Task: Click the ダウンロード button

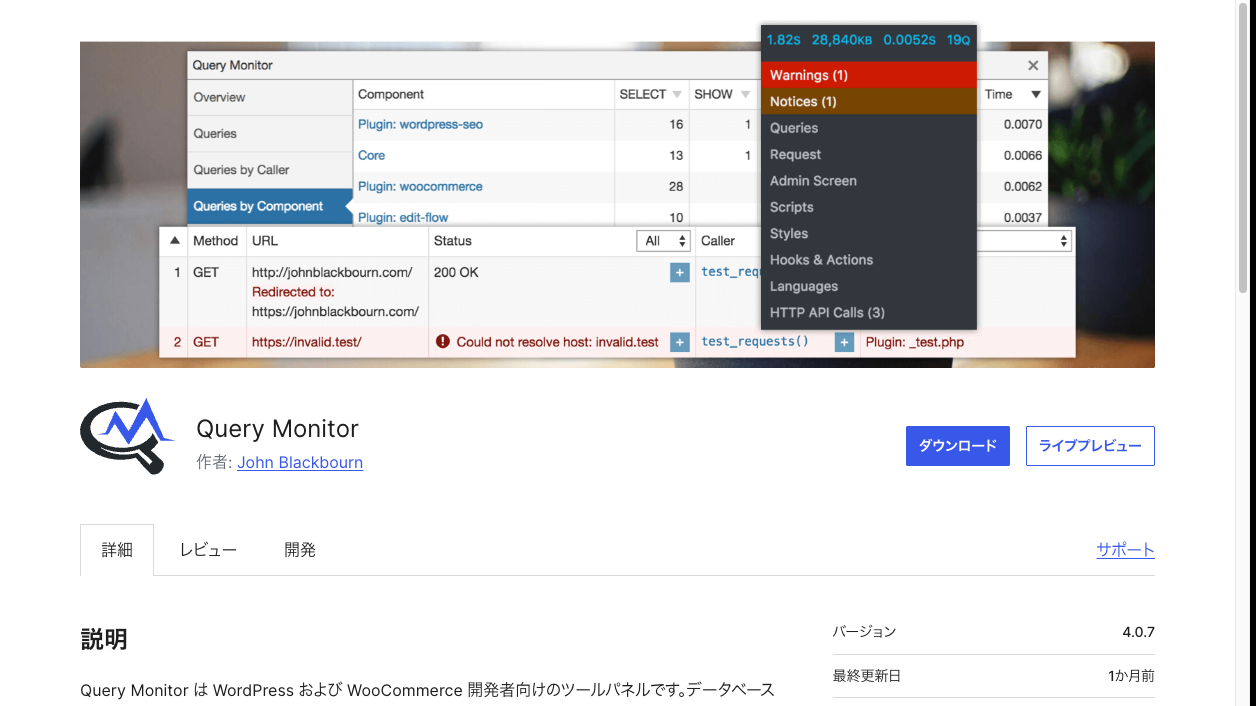Action: 958,446
